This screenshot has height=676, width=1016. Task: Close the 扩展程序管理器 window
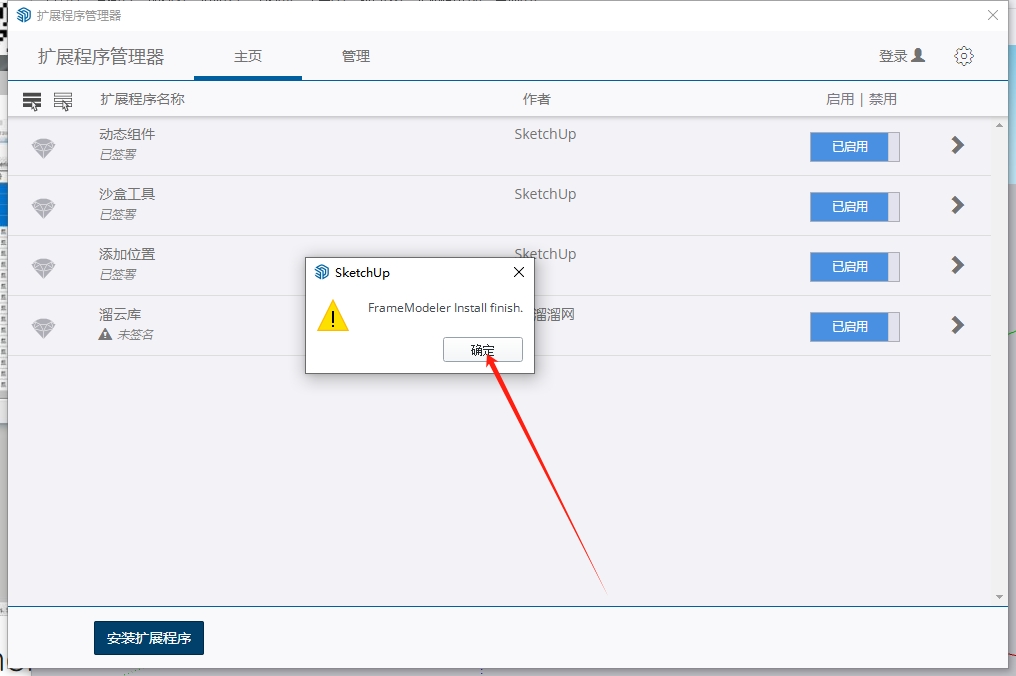coord(993,15)
